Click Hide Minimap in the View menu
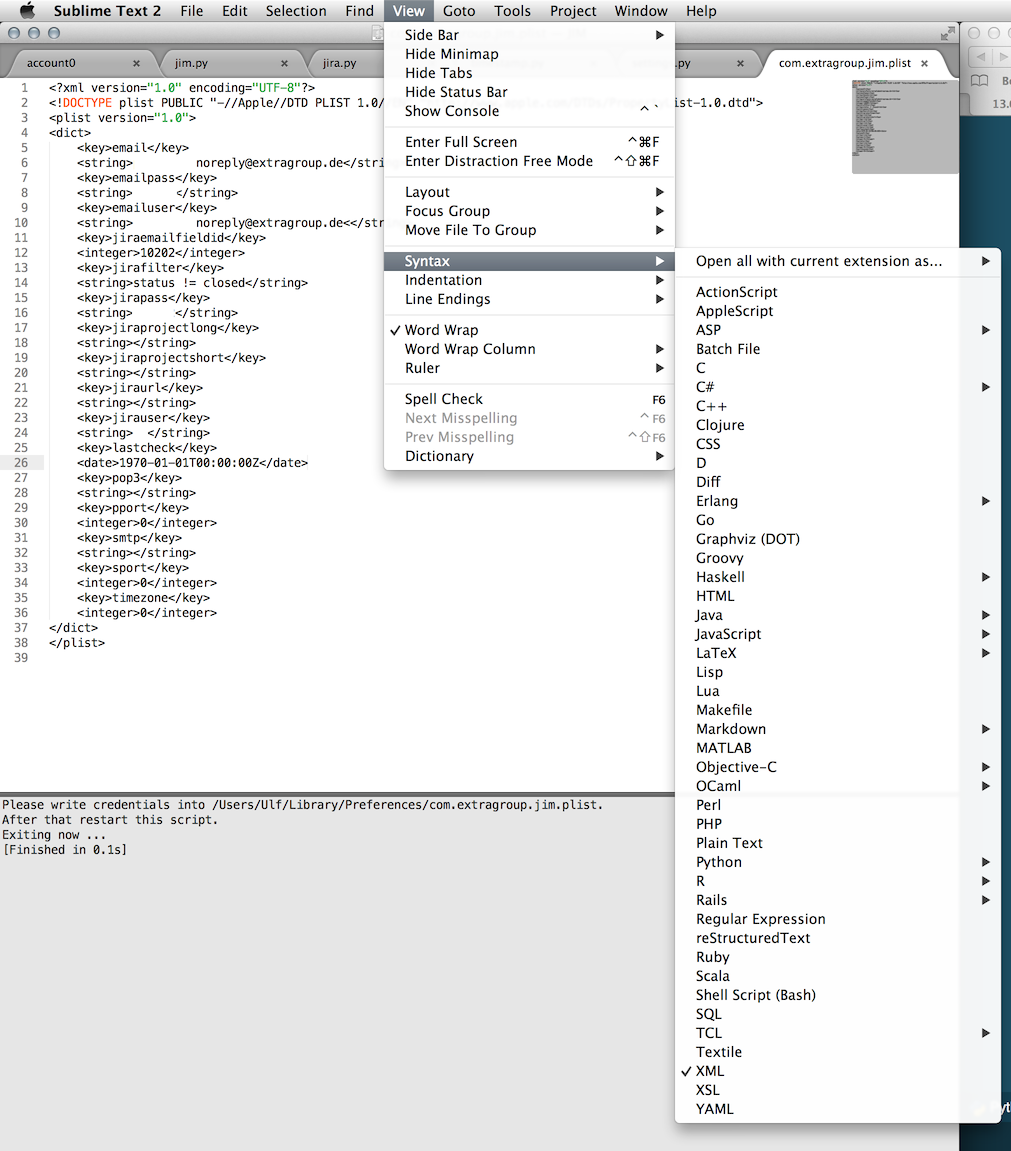 pos(451,54)
